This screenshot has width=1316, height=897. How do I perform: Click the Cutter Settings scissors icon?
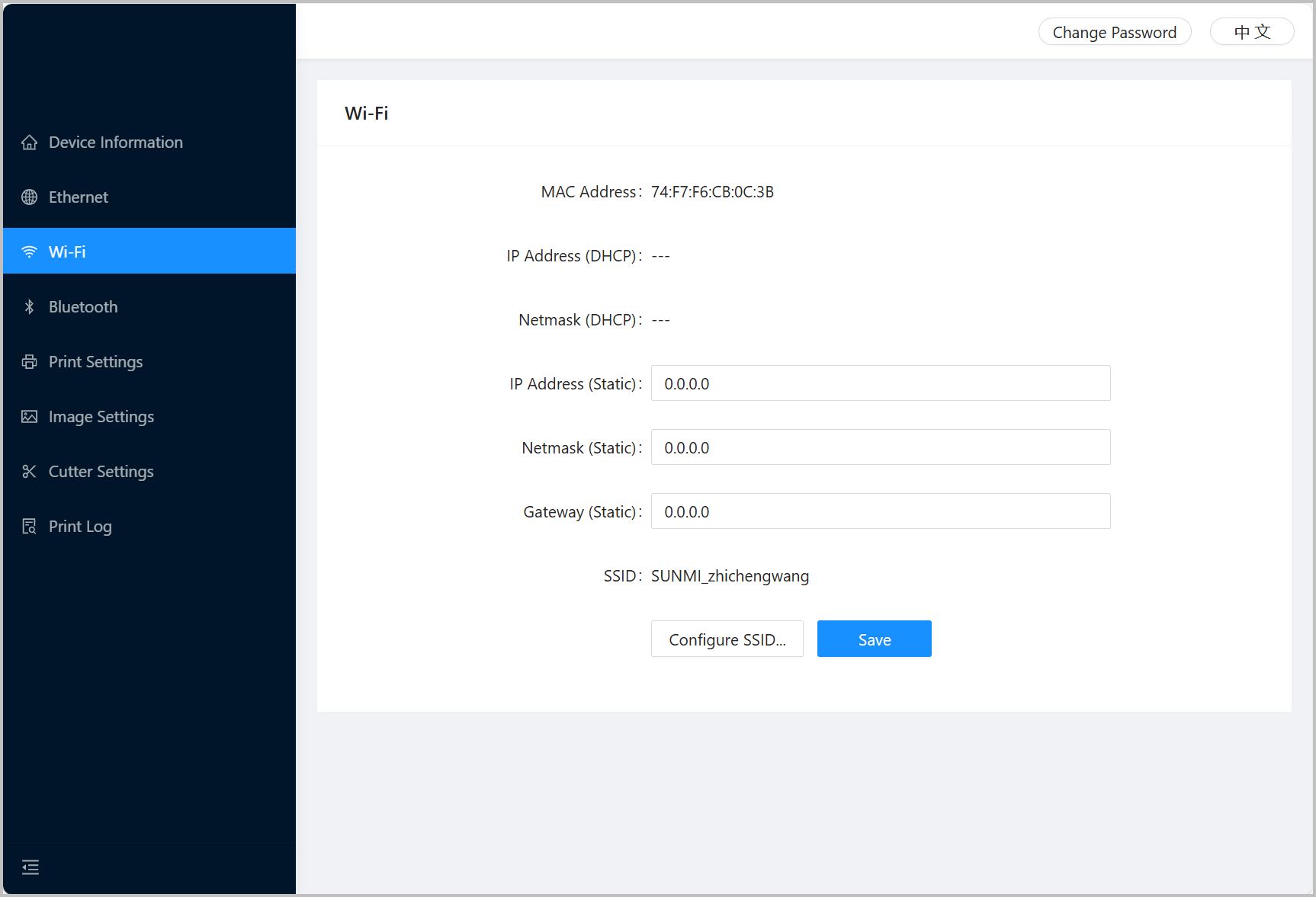pos(29,472)
